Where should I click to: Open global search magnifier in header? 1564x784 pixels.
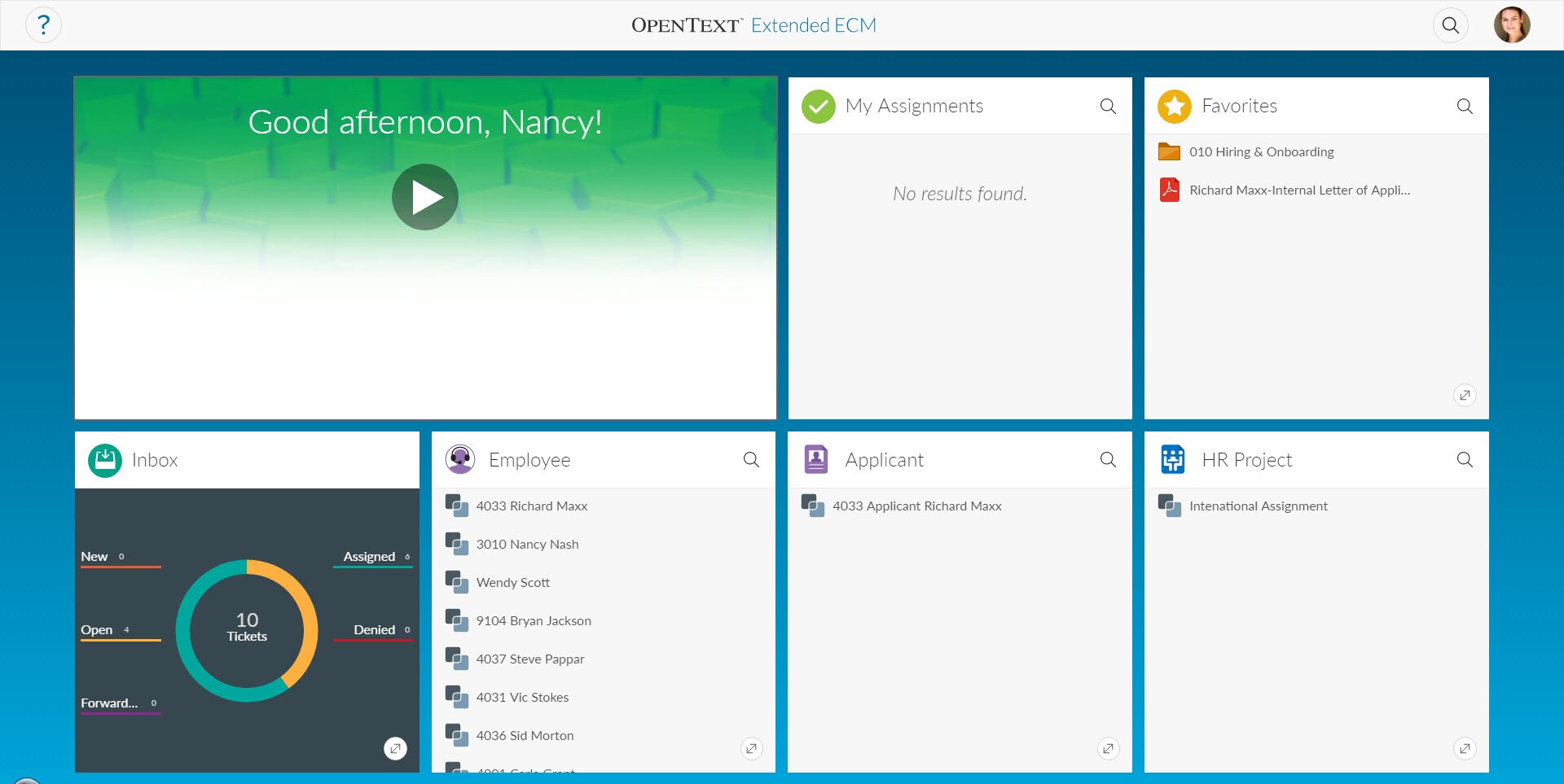[x=1451, y=24]
